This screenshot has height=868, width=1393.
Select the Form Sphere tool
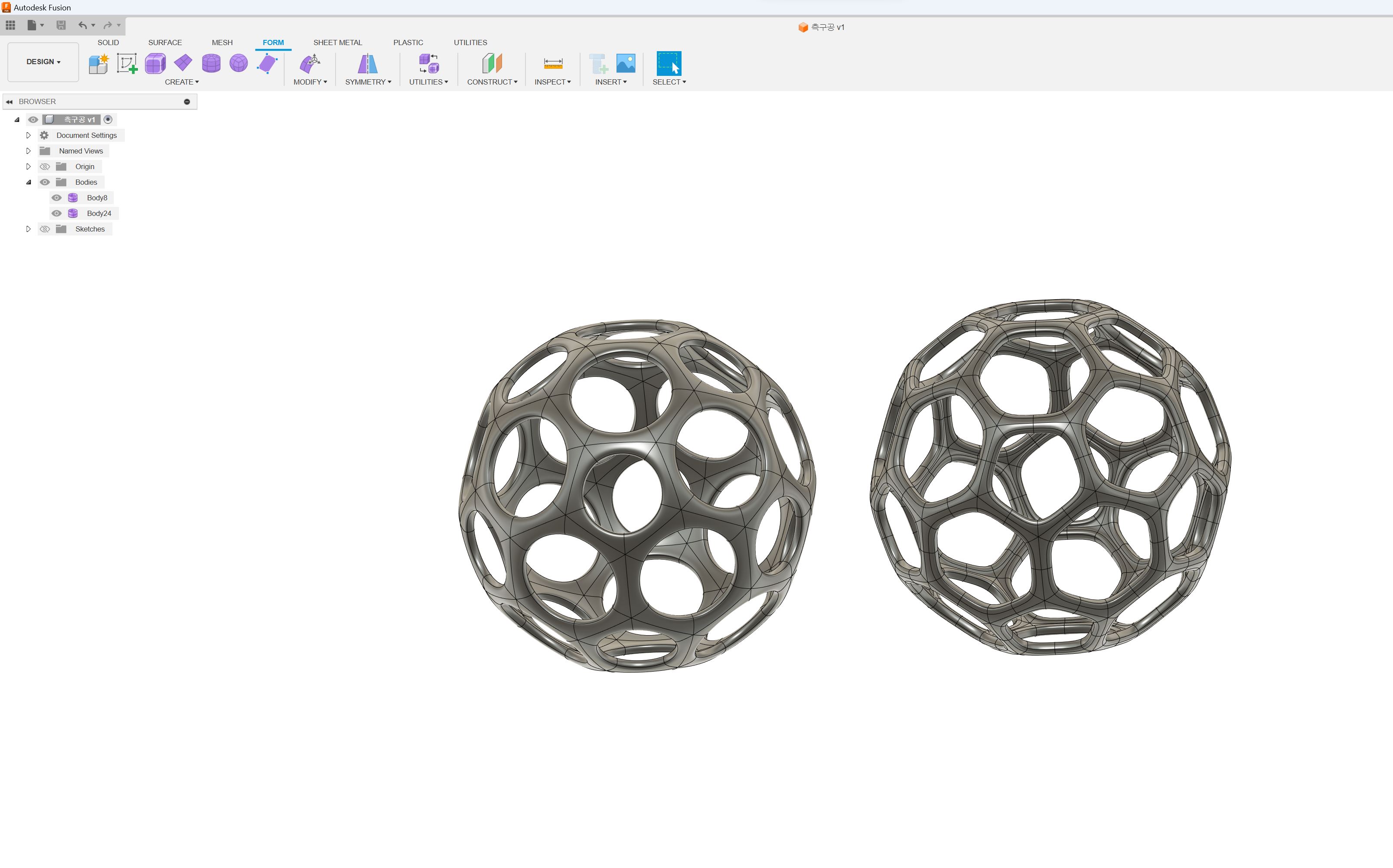(239, 63)
